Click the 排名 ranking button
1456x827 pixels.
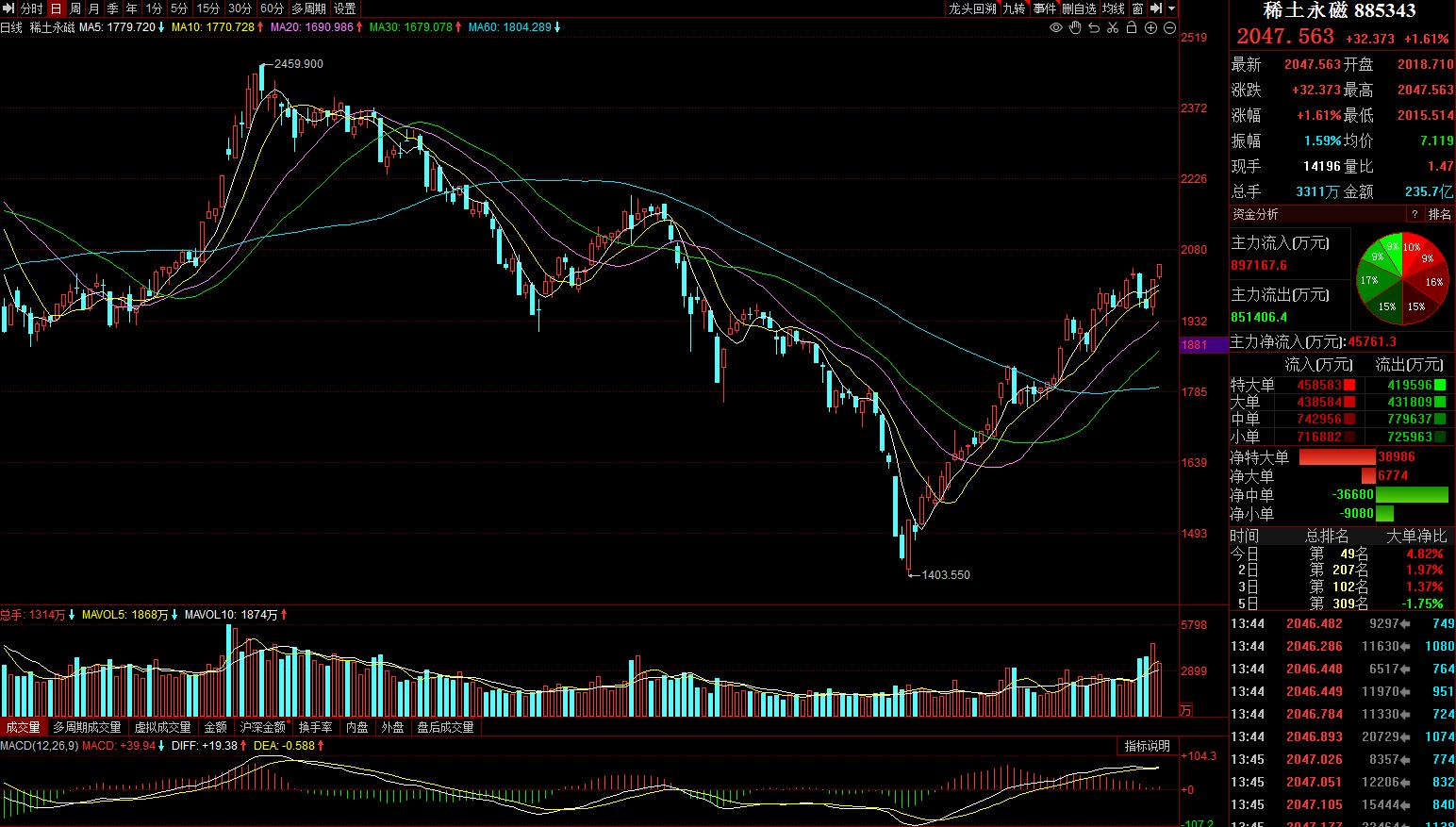(1439, 214)
